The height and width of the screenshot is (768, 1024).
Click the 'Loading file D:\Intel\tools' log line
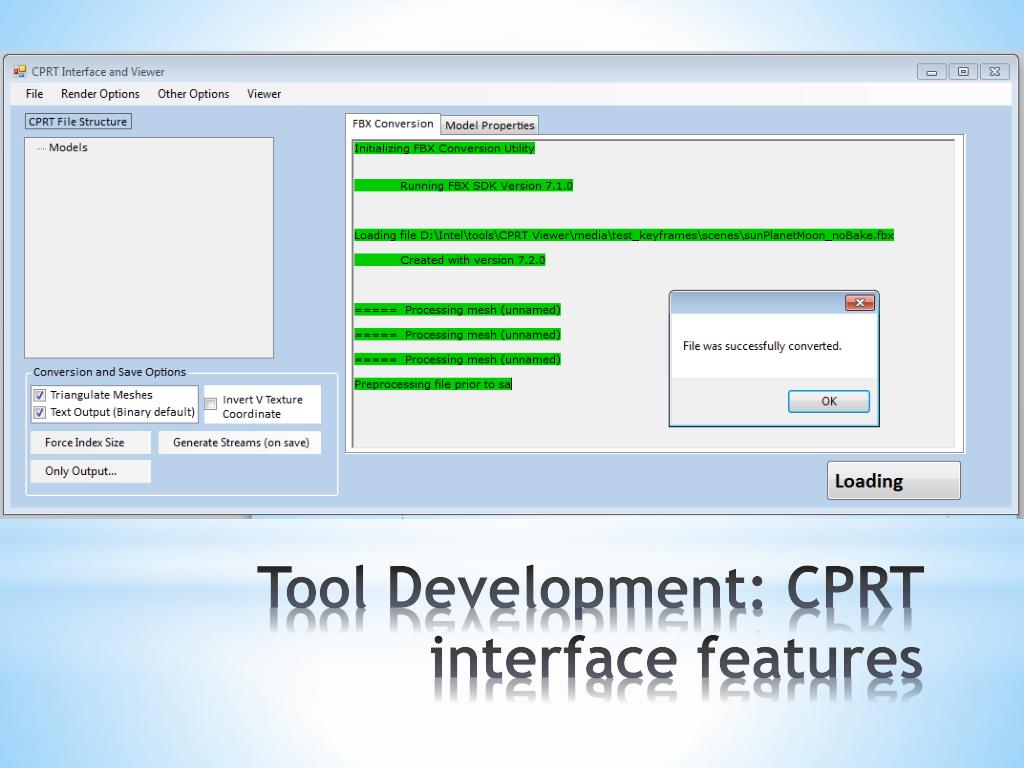point(624,235)
